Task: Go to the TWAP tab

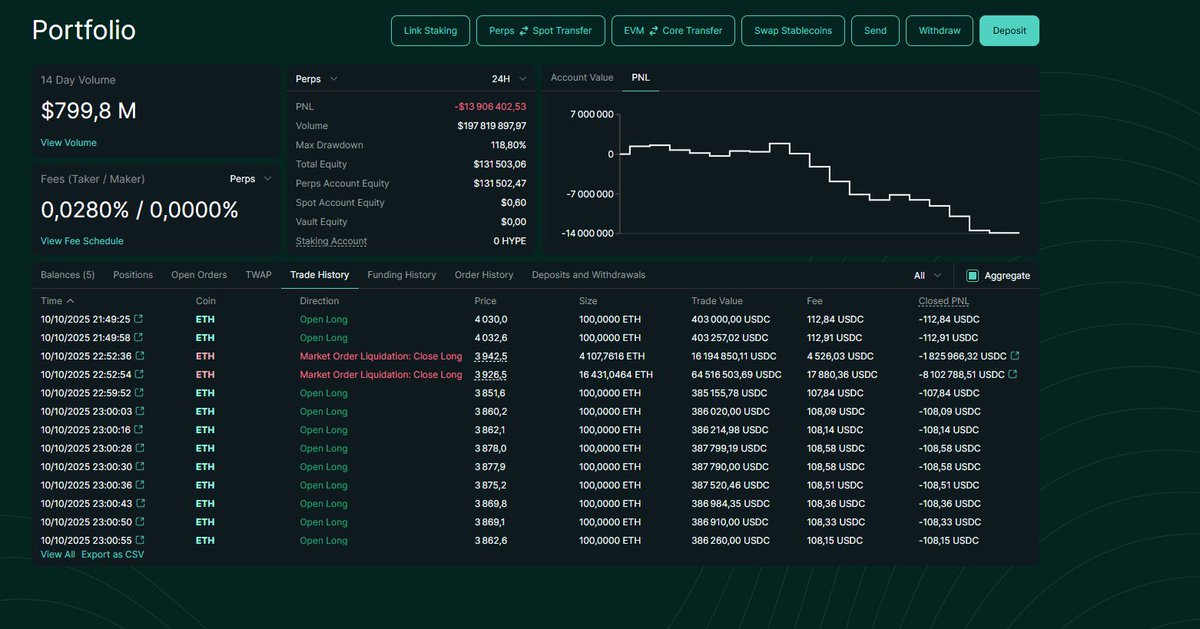Action: coord(258,275)
